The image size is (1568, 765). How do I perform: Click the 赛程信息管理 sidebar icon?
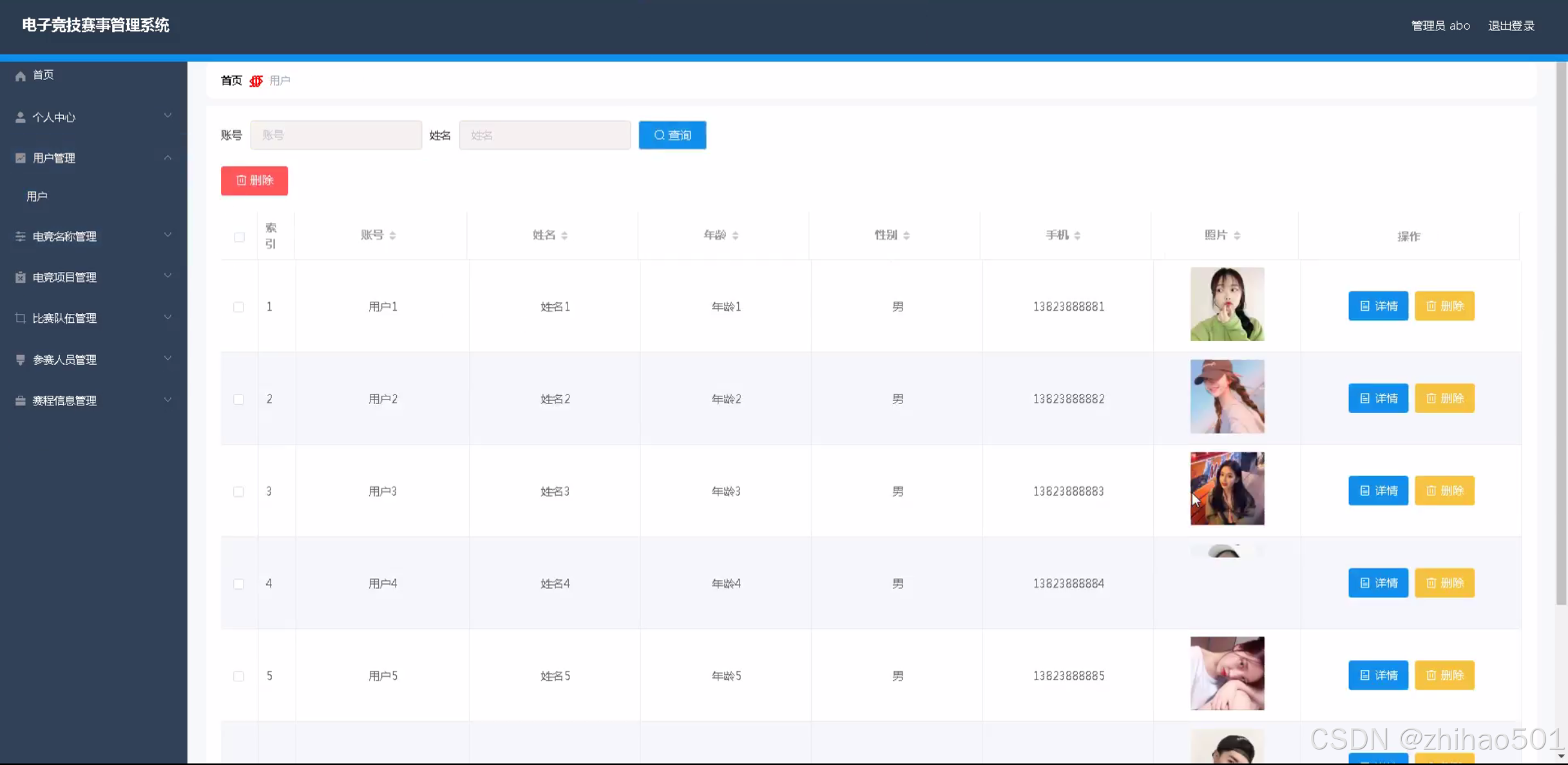[21, 401]
